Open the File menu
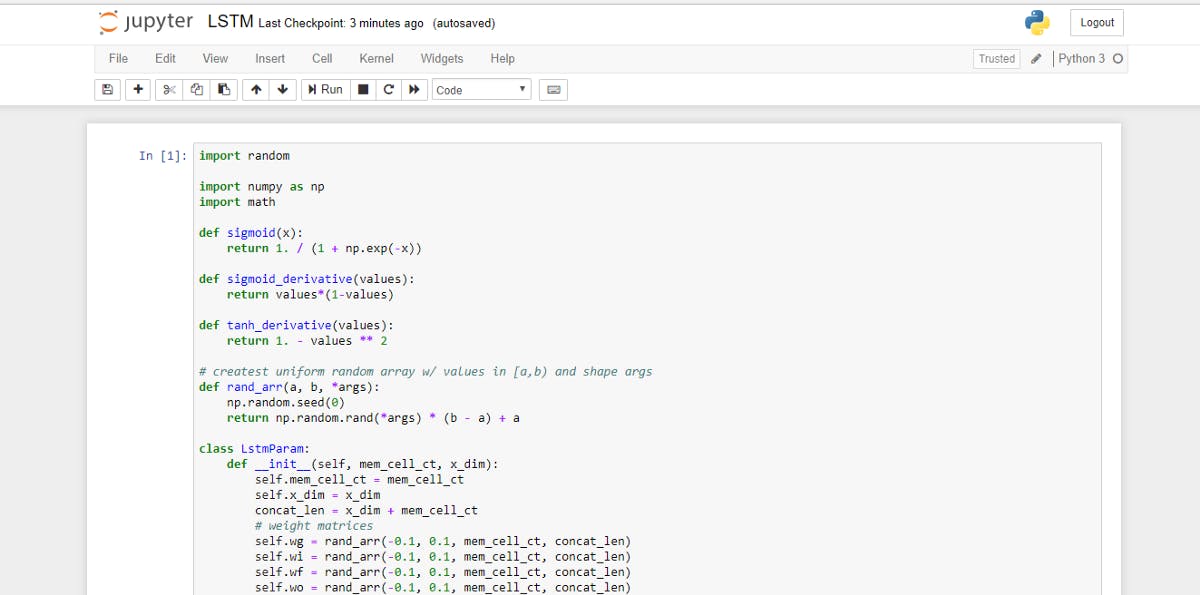 118,58
